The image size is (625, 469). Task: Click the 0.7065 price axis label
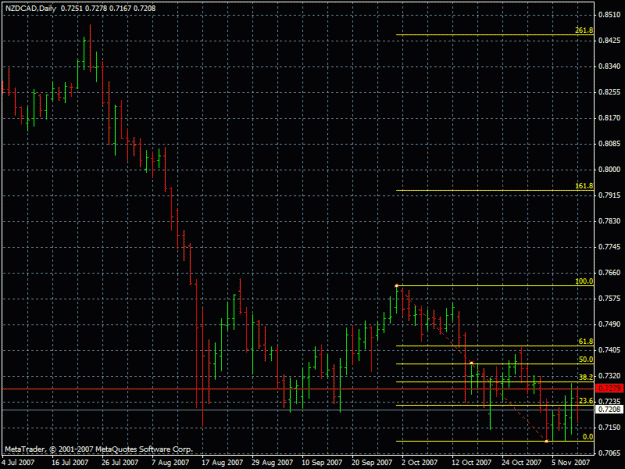point(609,453)
